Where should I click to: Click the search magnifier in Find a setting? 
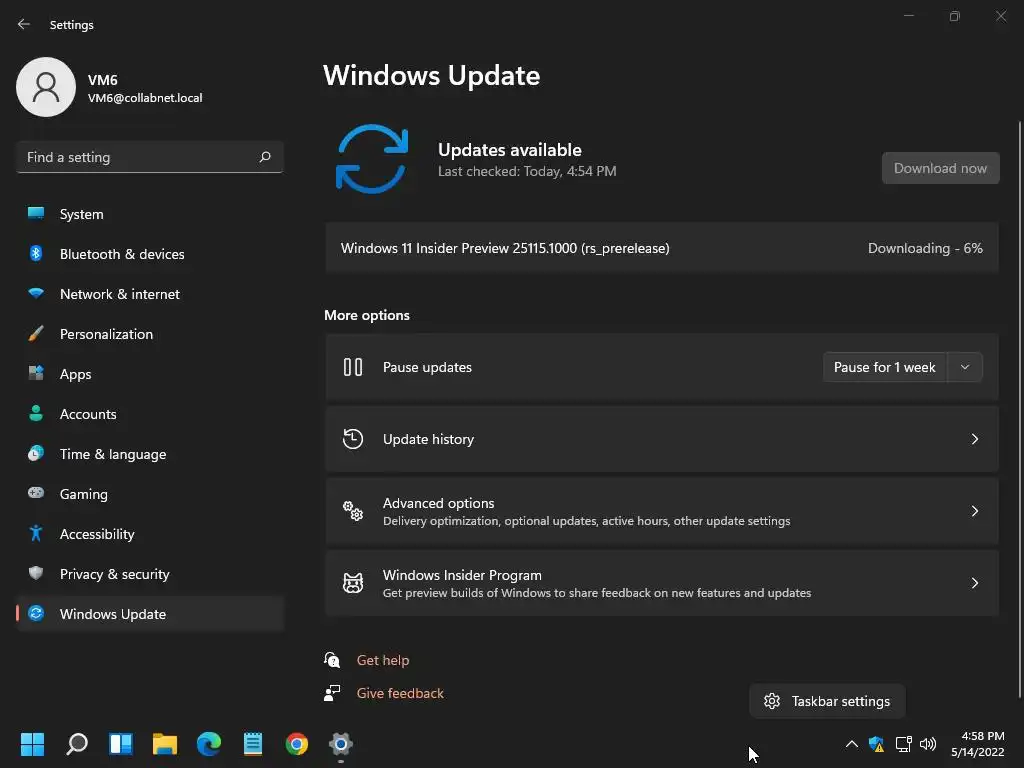[x=264, y=157]
